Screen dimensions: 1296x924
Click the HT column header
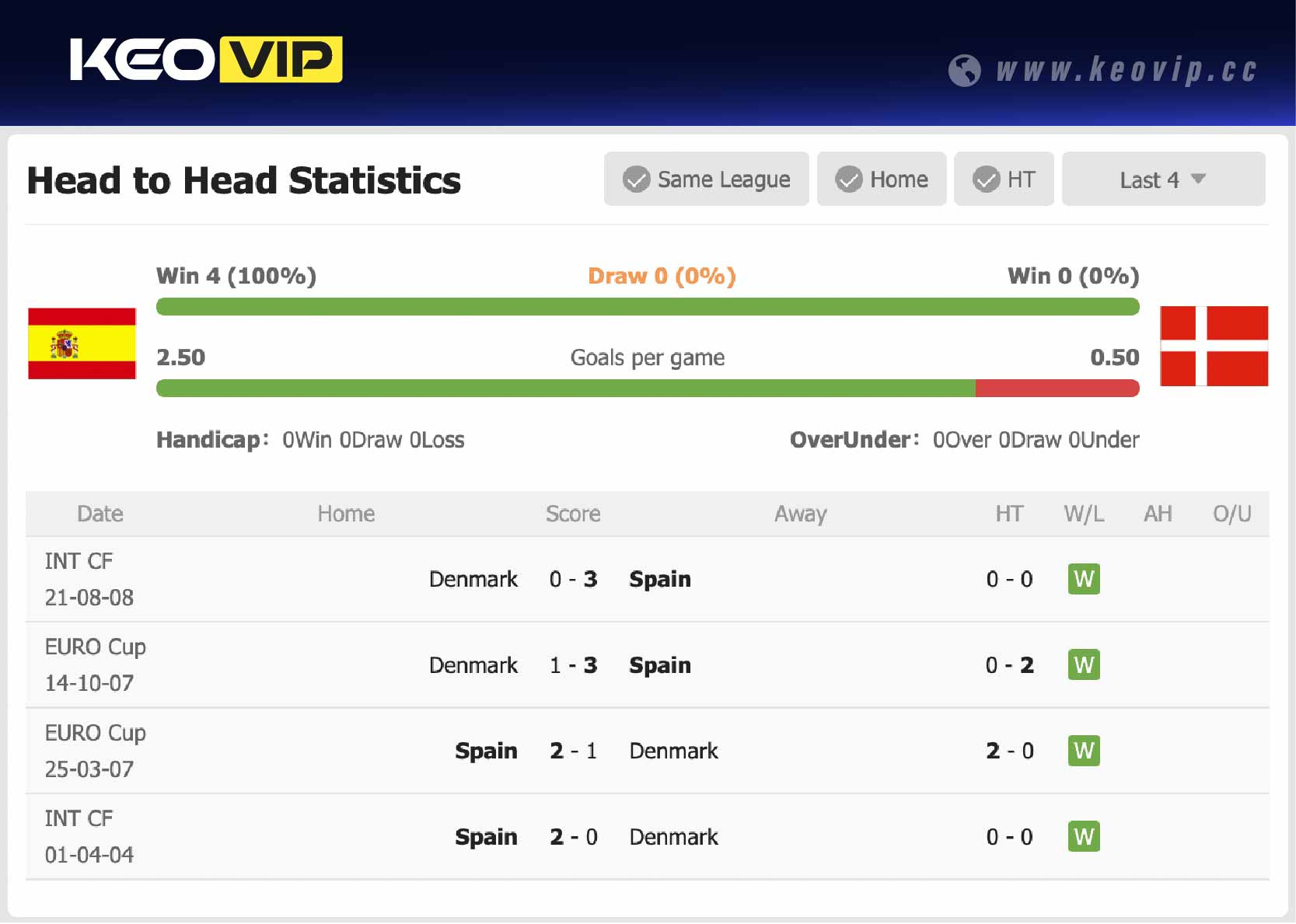coord(1009,514)
